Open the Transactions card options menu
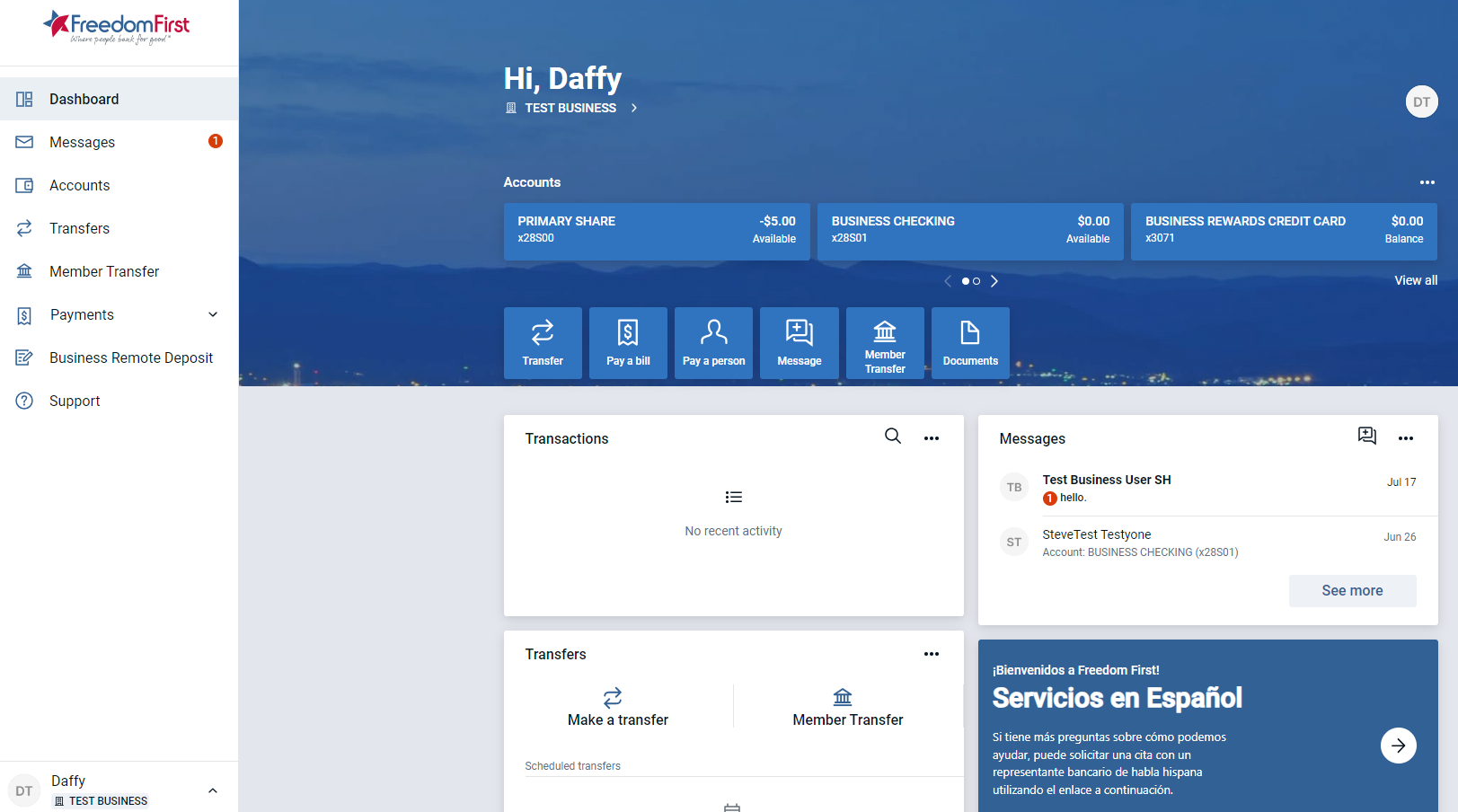The height and width of the screenshot is (812, 1458). 932,438
